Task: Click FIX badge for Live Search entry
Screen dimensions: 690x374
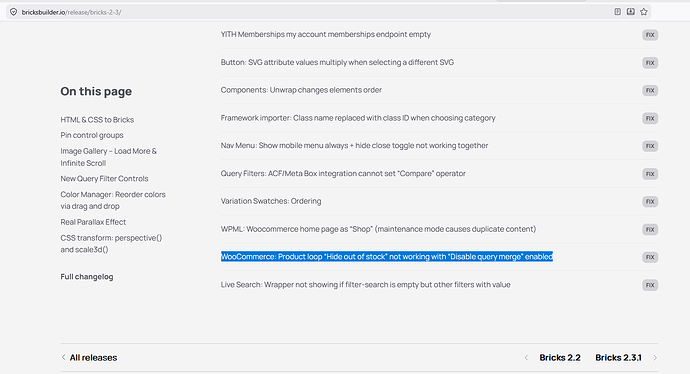Action: click(650, 285)
